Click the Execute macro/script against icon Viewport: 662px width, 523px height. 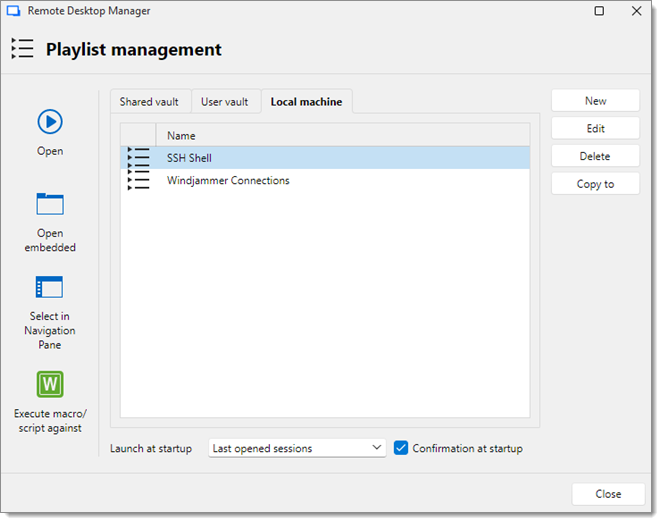click(x=50, y=384)
